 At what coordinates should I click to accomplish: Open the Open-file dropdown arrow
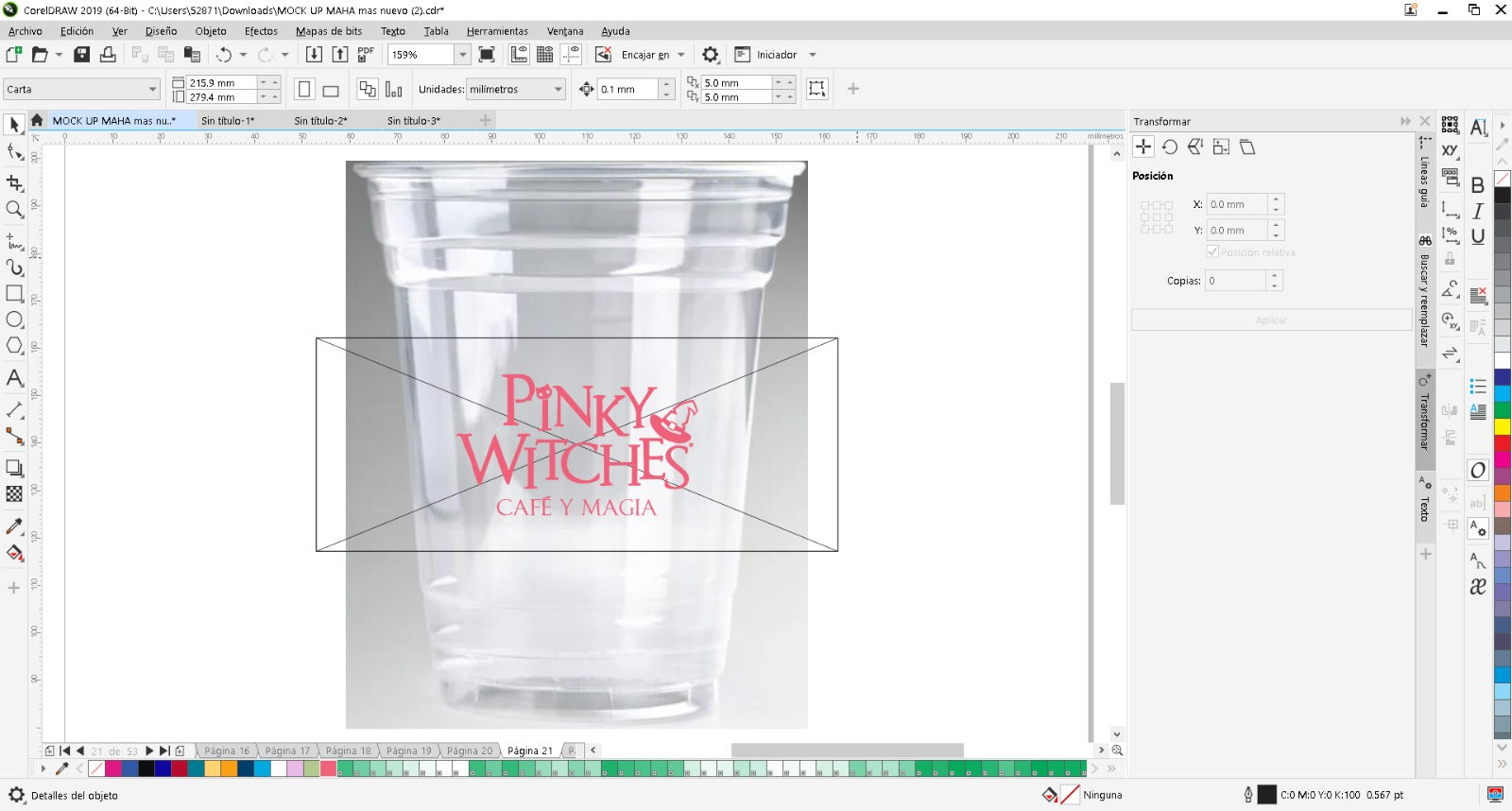(x=59, y=55)
